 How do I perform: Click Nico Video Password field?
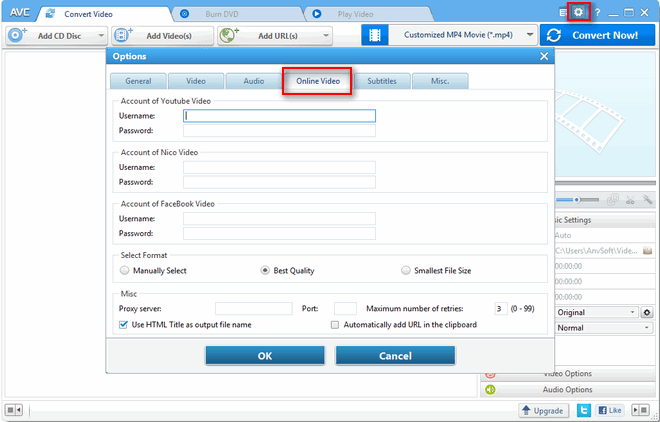(279, 182)
